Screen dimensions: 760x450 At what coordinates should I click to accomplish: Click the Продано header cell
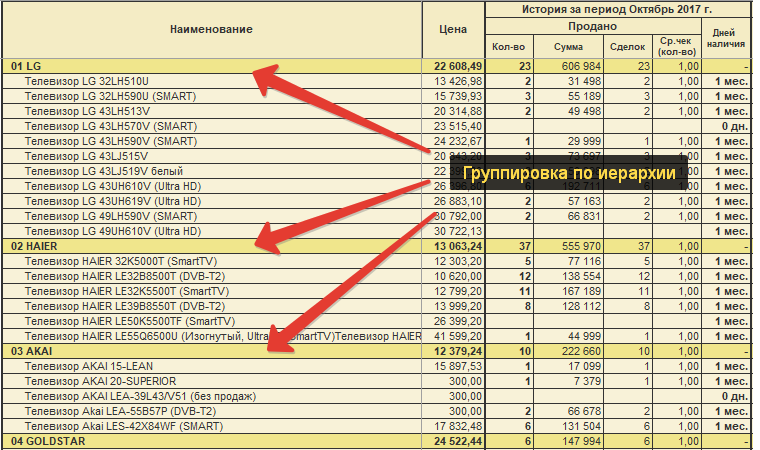pos(593,26)
